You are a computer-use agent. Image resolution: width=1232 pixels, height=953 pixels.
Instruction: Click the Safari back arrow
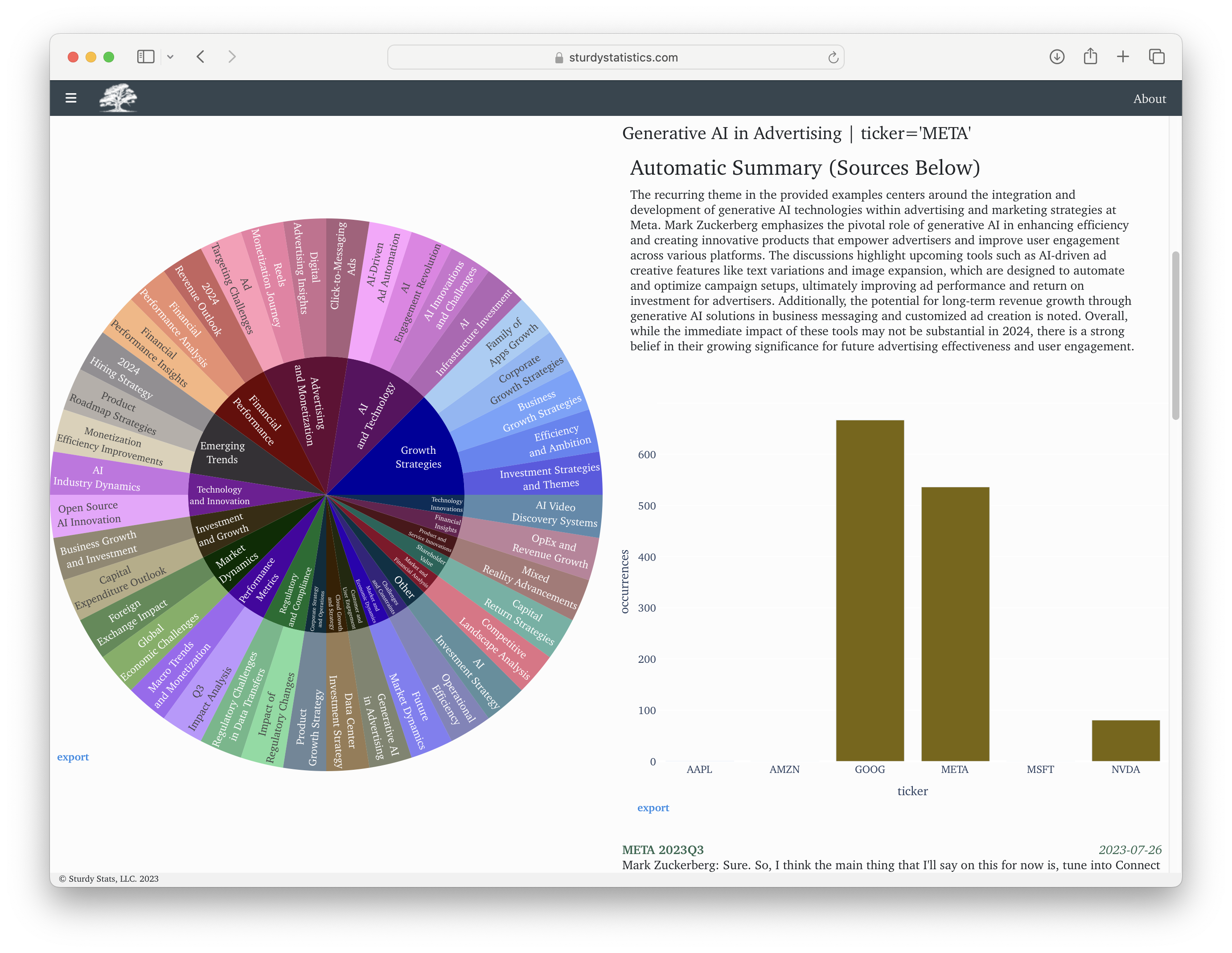point(201,57)
